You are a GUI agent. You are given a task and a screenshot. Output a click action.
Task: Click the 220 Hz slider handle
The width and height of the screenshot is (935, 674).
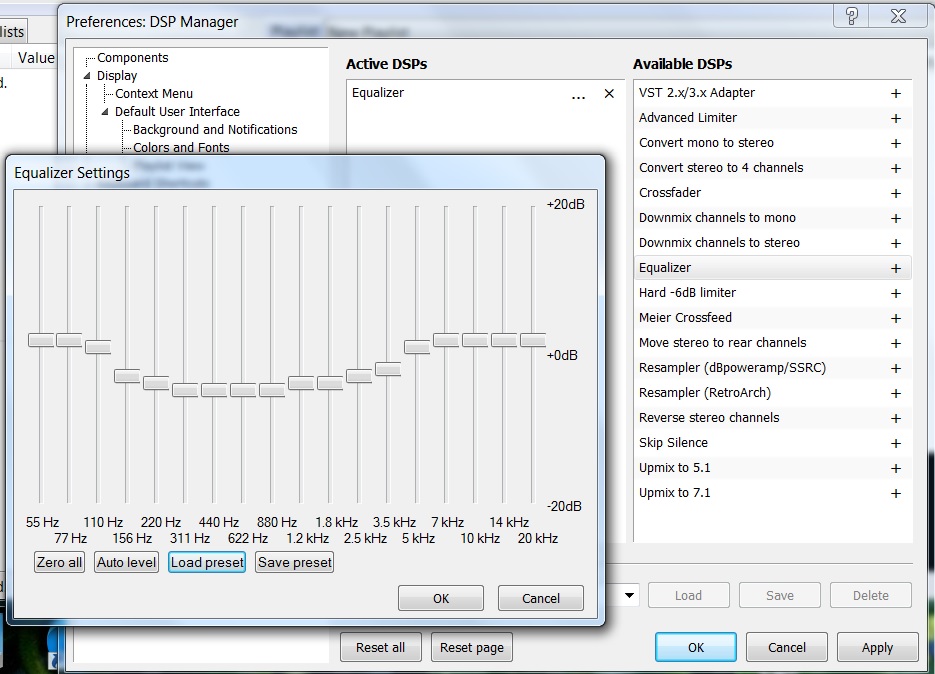[156, 383]
